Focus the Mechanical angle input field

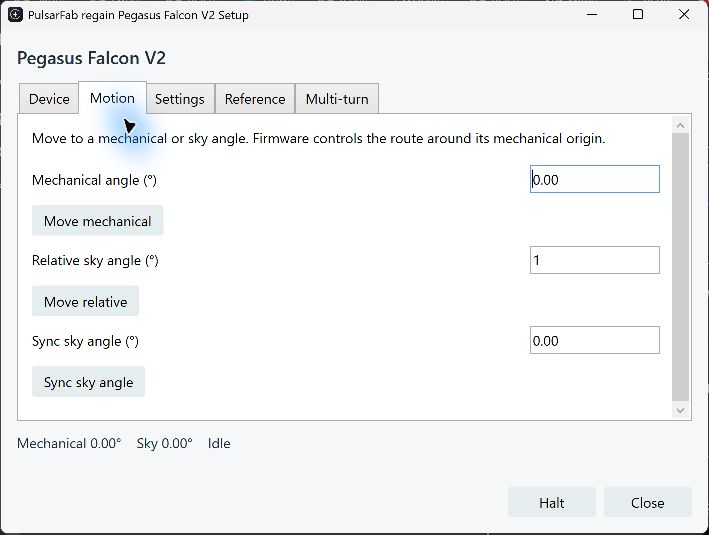click(595, 179)
